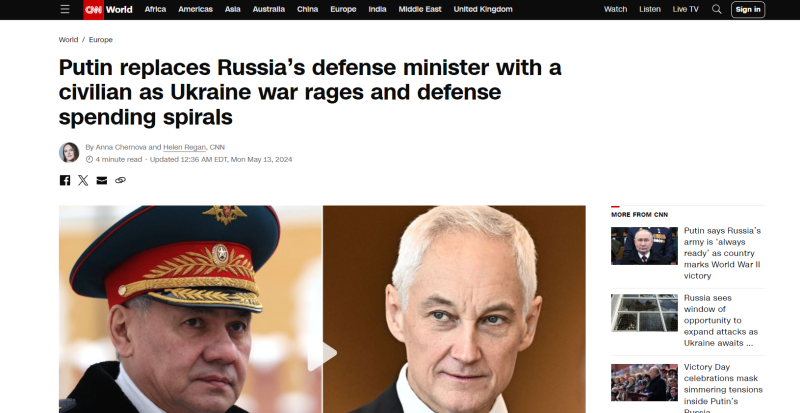Open the United Kingdom section
The image size is (800, 413).
coord(483,9)
